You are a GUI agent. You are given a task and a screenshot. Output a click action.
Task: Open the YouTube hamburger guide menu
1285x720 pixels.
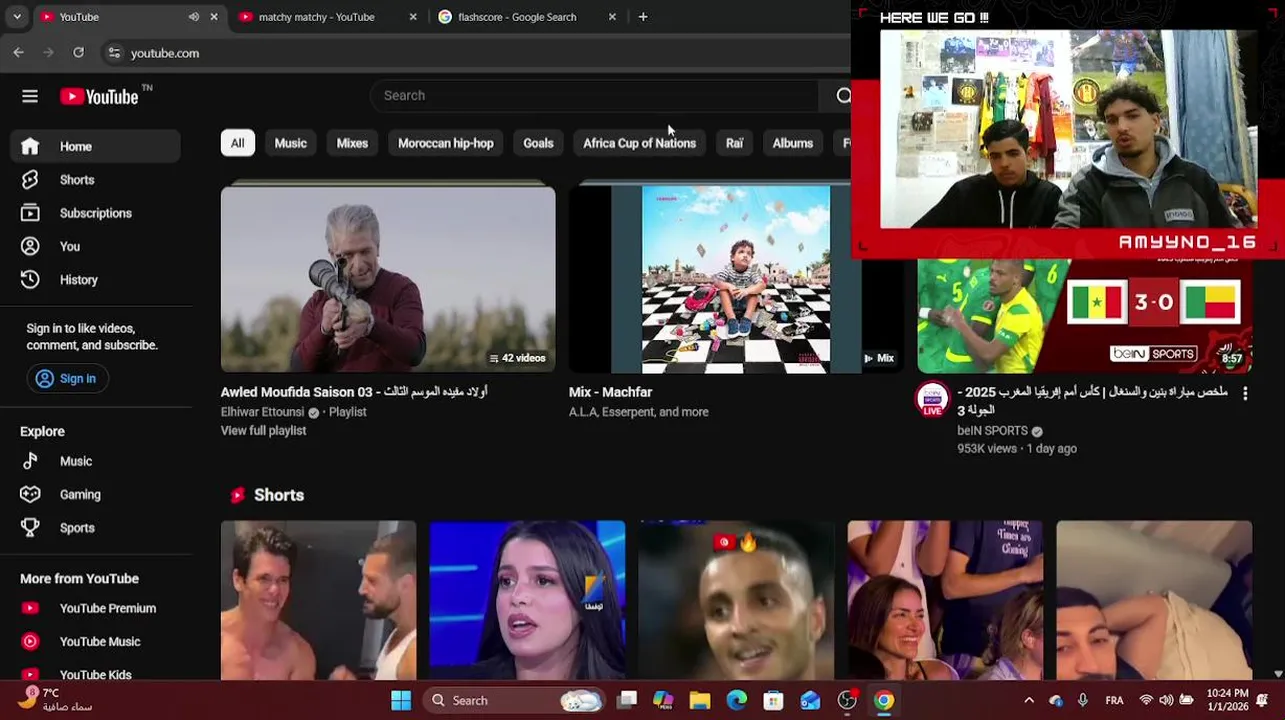point(30,96)
